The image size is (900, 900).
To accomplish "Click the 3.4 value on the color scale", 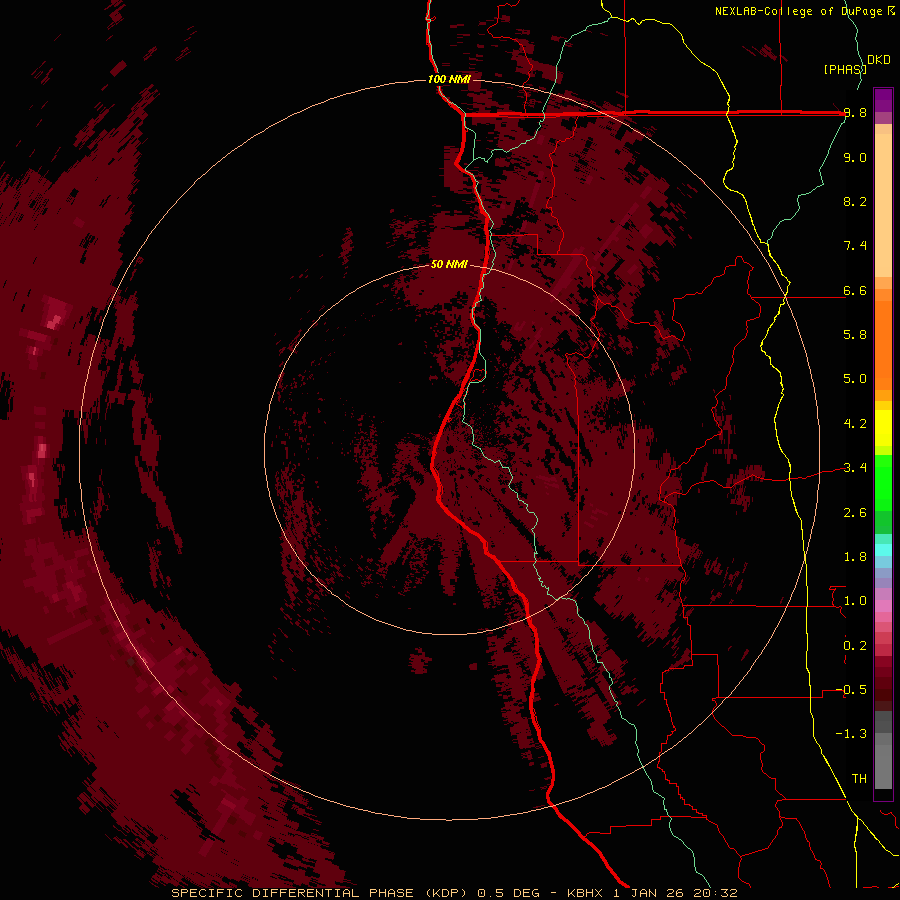I will [x=855, y=468].
